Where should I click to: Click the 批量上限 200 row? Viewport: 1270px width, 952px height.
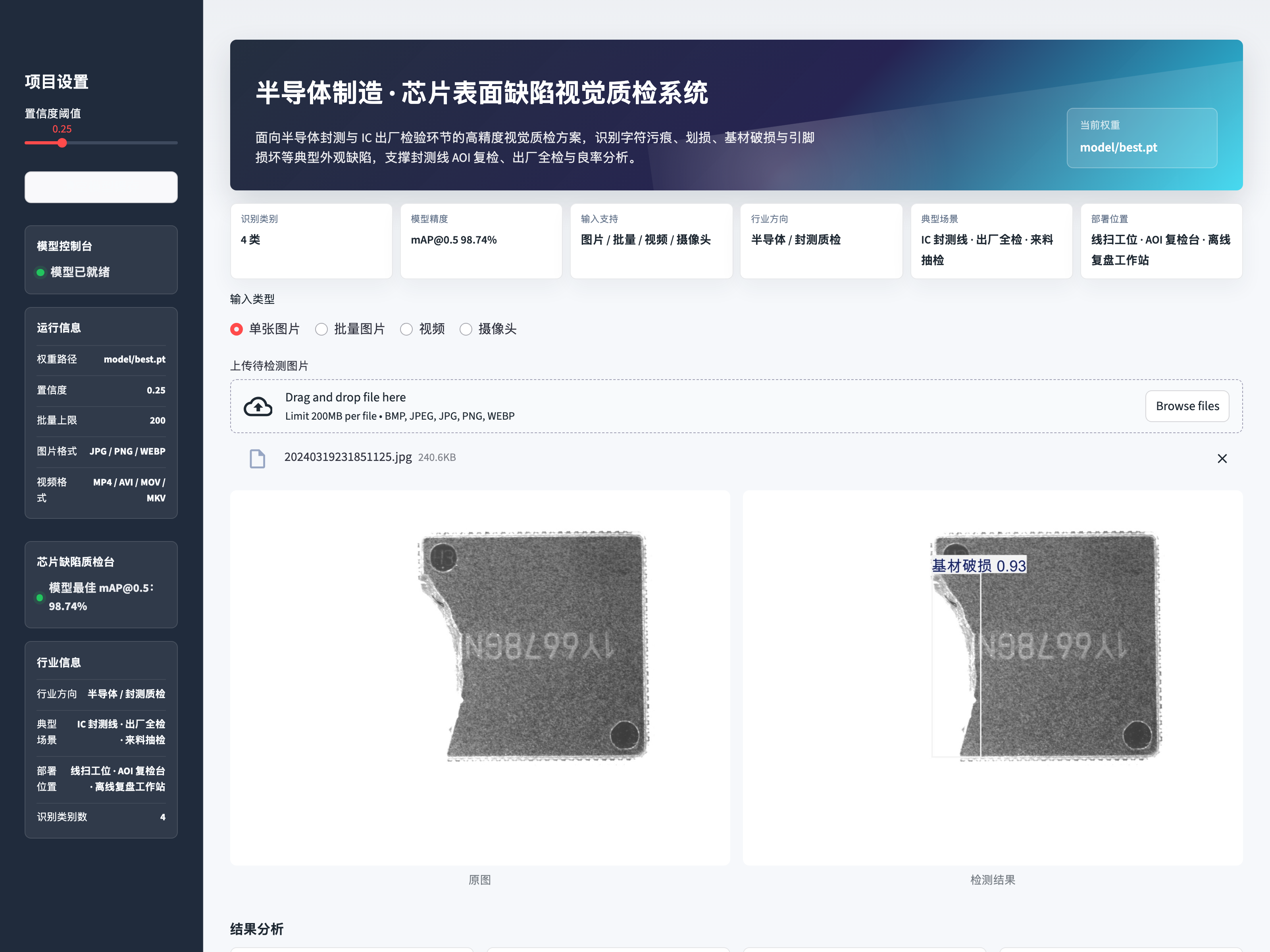(x=101, y=420)
